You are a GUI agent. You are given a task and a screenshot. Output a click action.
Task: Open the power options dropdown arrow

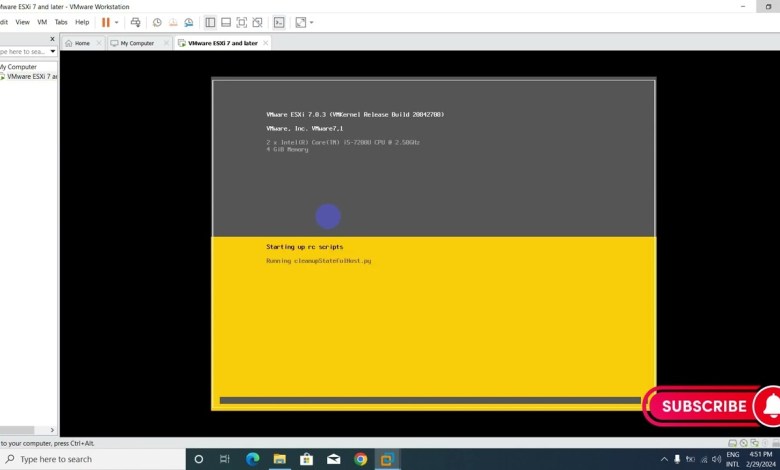(x=116, y=22)
